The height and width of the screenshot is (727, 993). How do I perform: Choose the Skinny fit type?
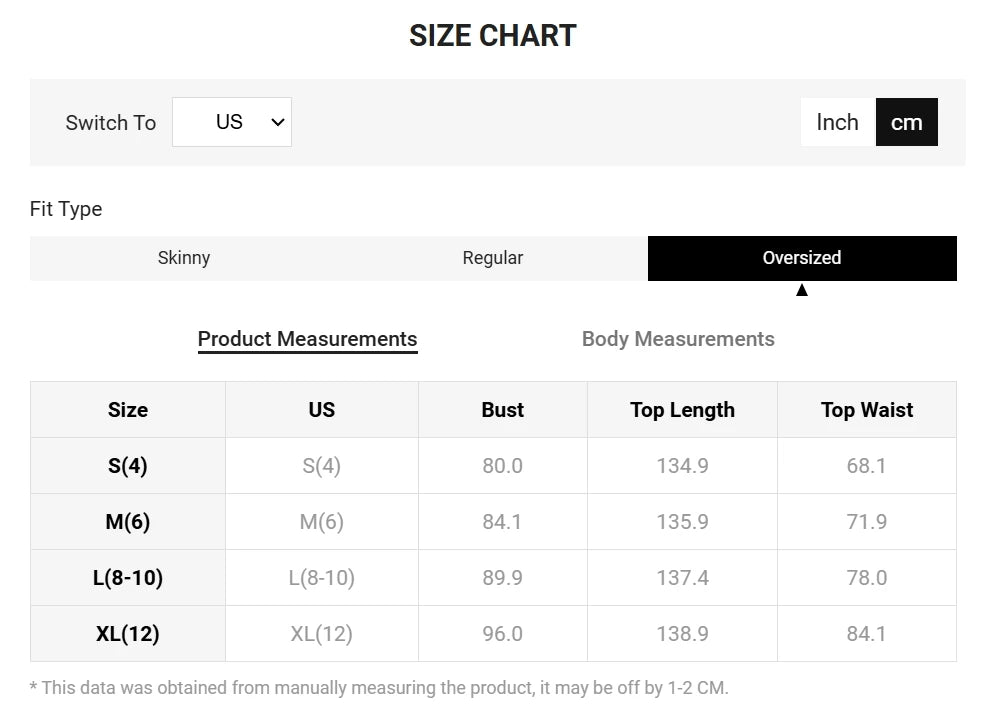tap(184, 258)
